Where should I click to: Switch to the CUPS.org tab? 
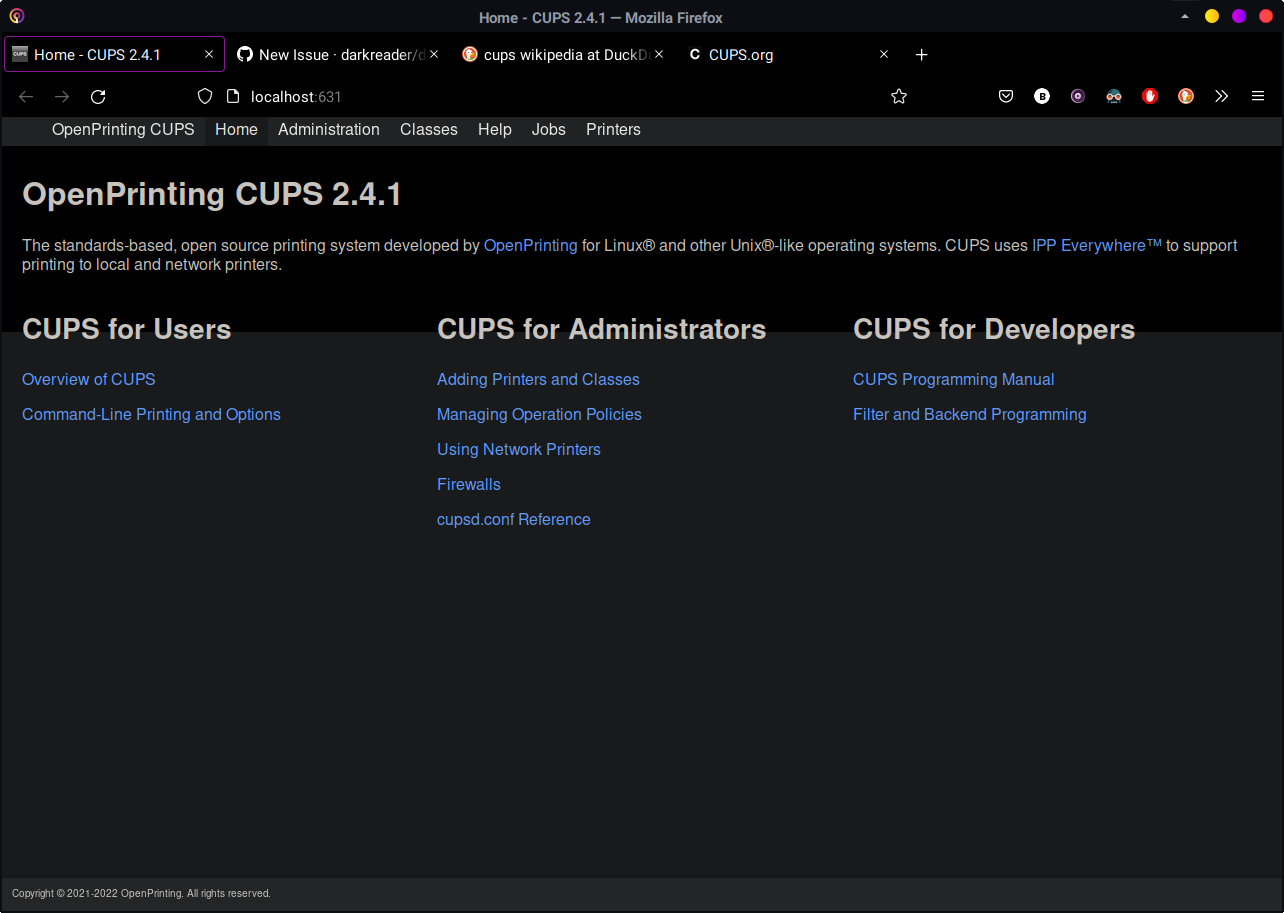coord(740,55)
